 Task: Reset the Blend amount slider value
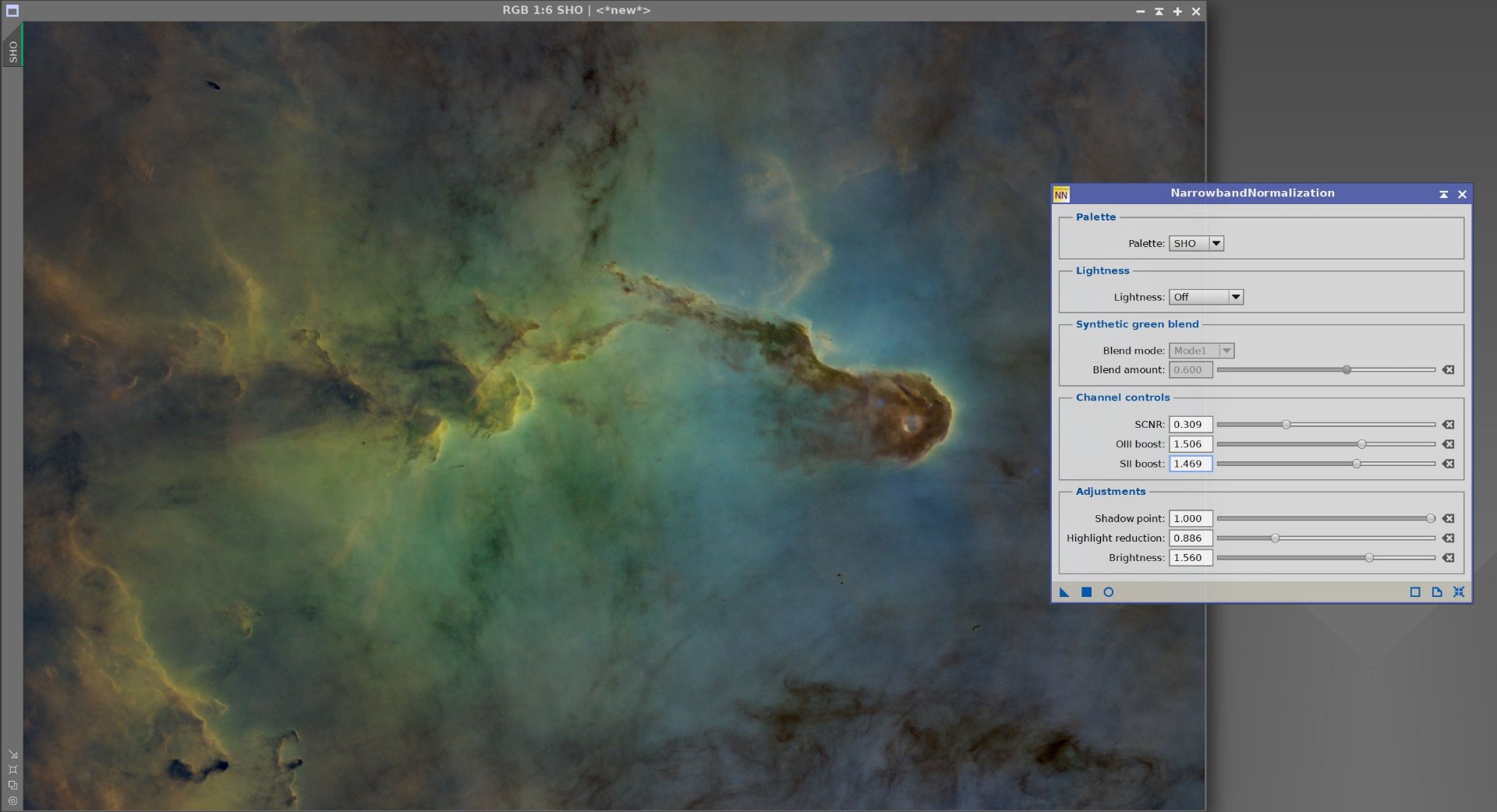(x=1448, y=370)
